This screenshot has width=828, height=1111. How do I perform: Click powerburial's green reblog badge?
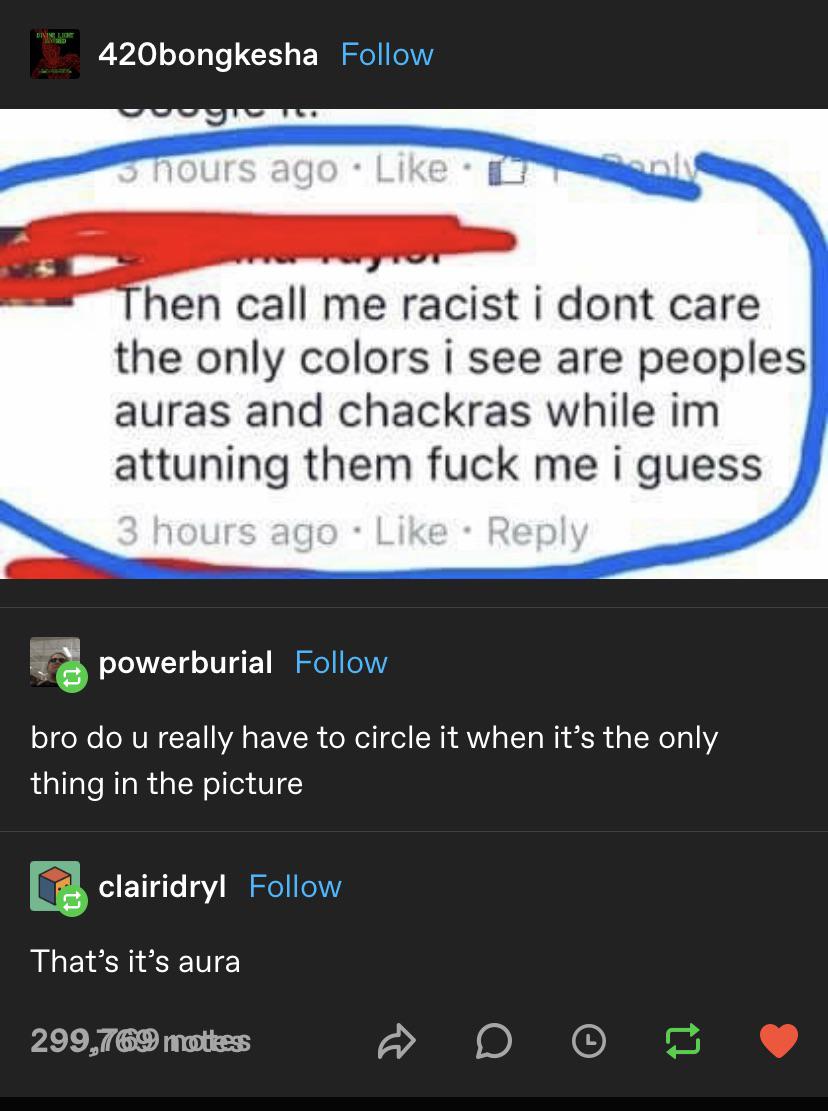point(72,677)
